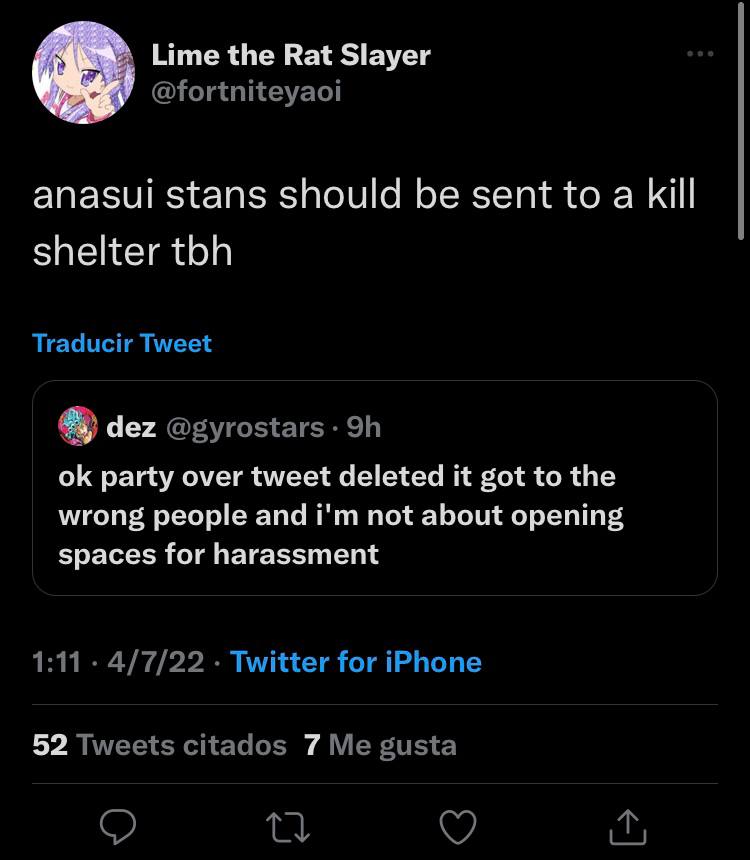Click the 1:11 · 4/7/22 timestamp
750x860 pixels.
118,662
